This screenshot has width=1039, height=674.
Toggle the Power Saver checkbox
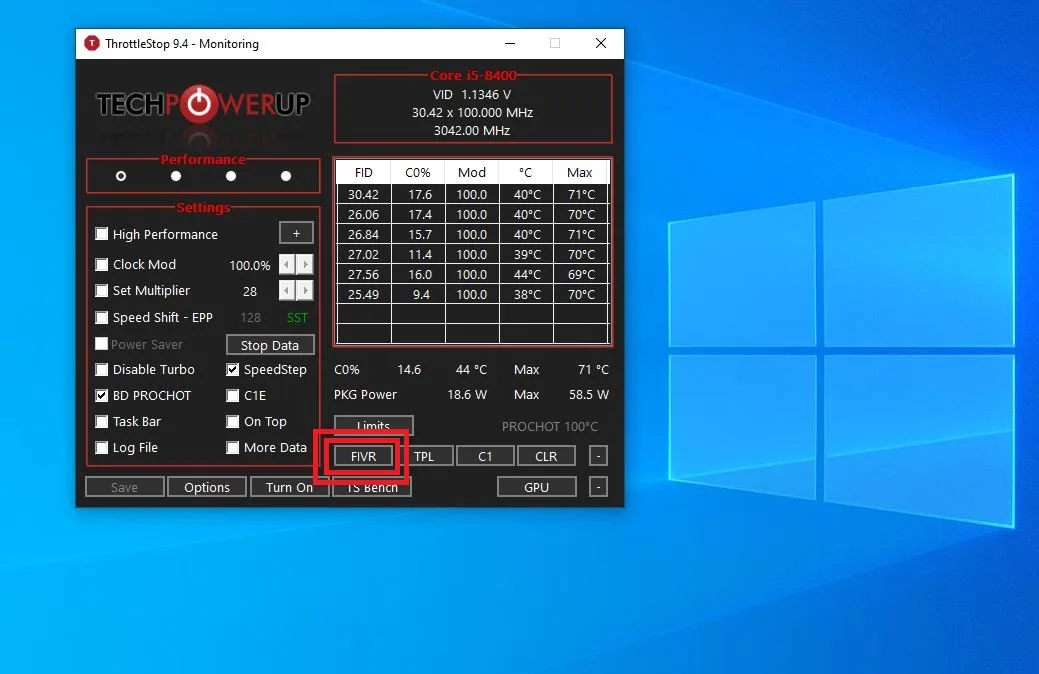101,343
